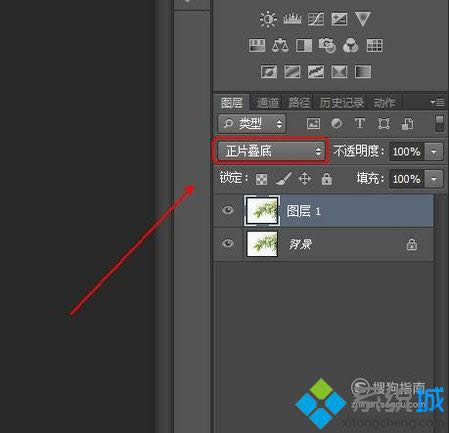Add a Channel Mixer adjustment
The image size is (449, 433).
351,45
